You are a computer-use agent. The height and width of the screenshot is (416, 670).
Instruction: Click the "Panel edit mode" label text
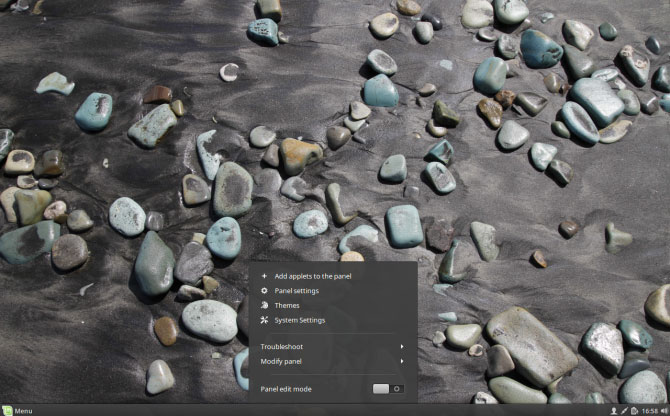click(286, 388)
